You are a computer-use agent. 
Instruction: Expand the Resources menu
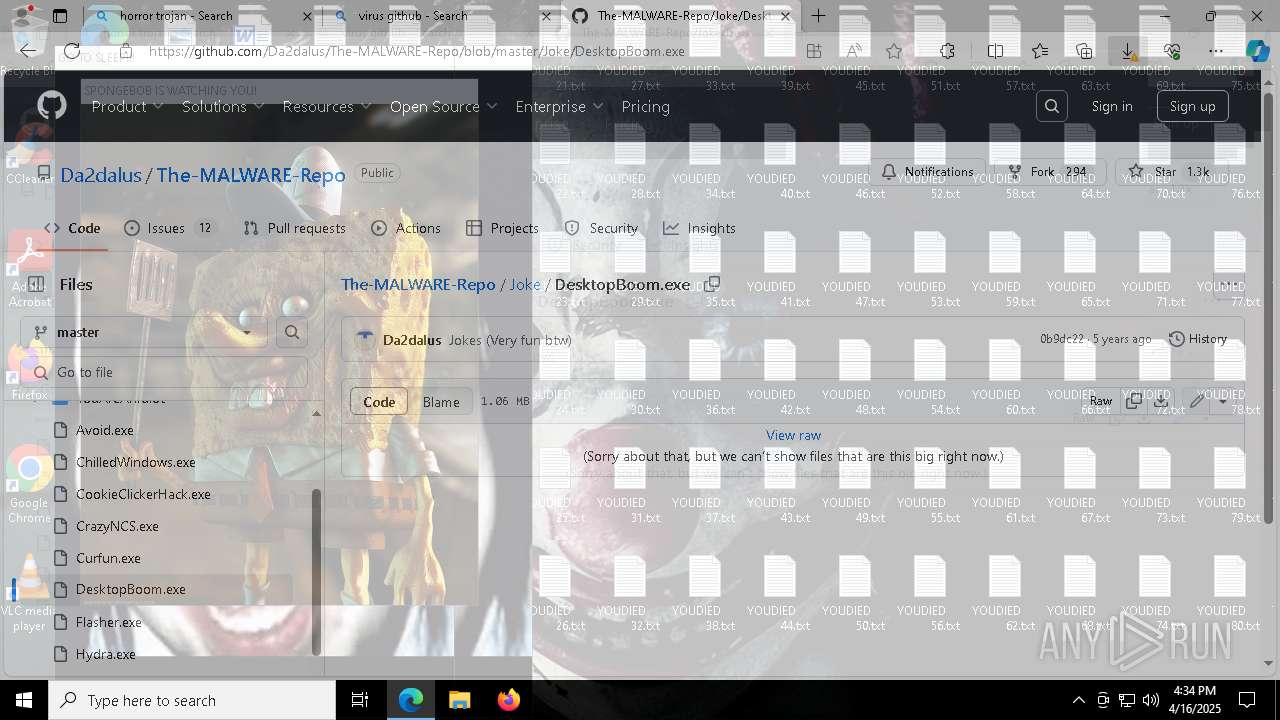(327, 106)
